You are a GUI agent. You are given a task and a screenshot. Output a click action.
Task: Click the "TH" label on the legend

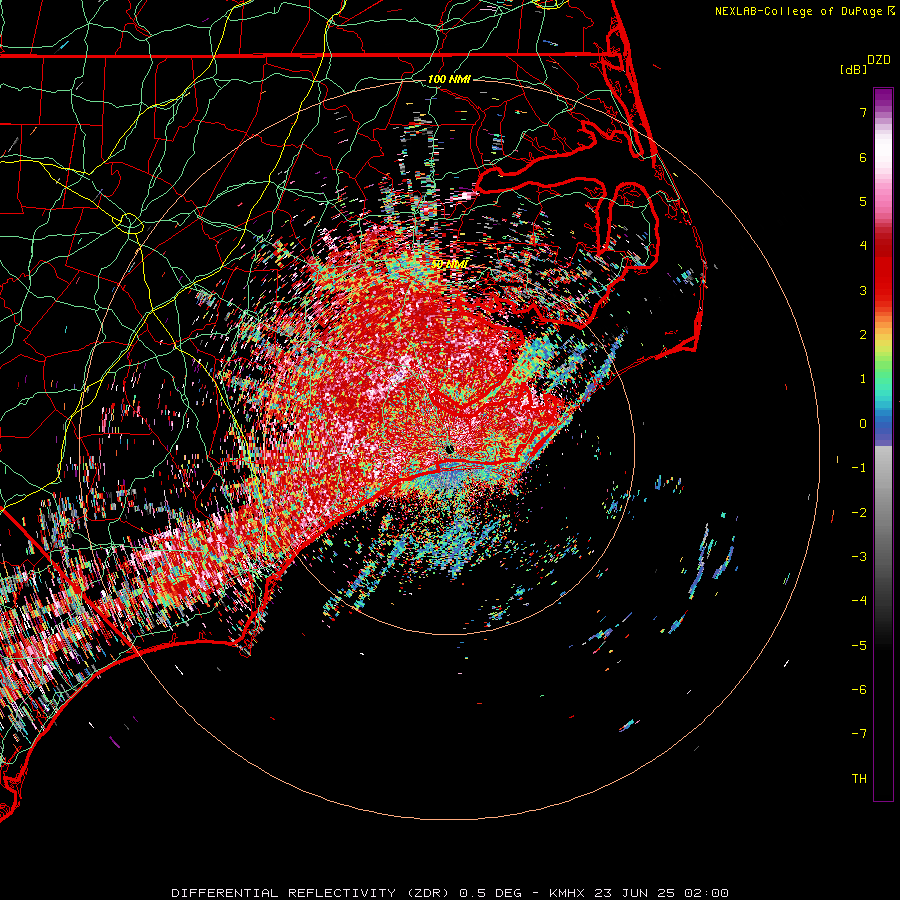coord(859,779)
